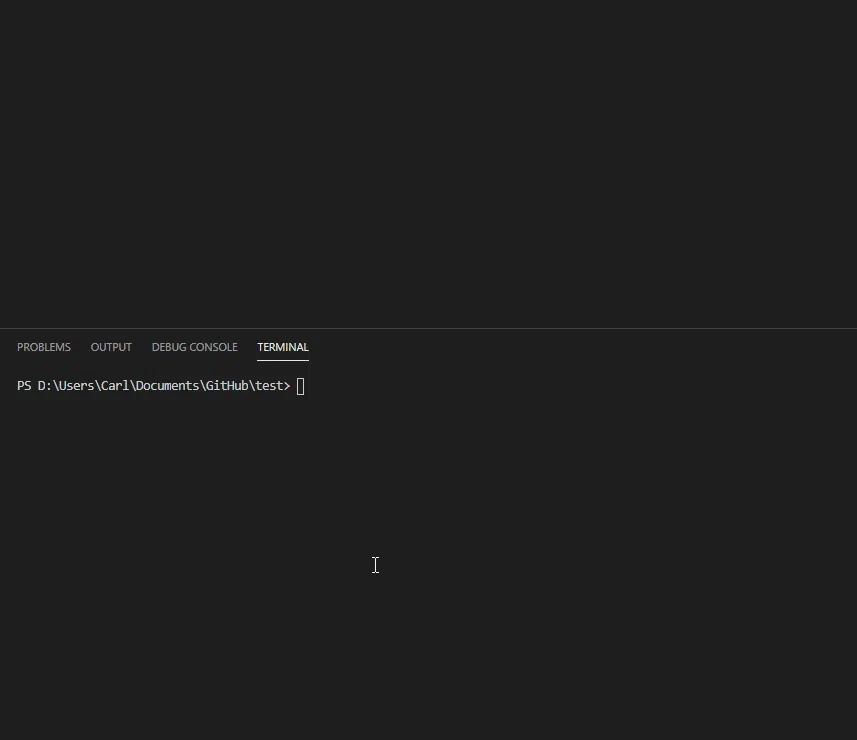Click the Carl username in the prompt
The image size is (857, 740).
[x=114, y=385]
